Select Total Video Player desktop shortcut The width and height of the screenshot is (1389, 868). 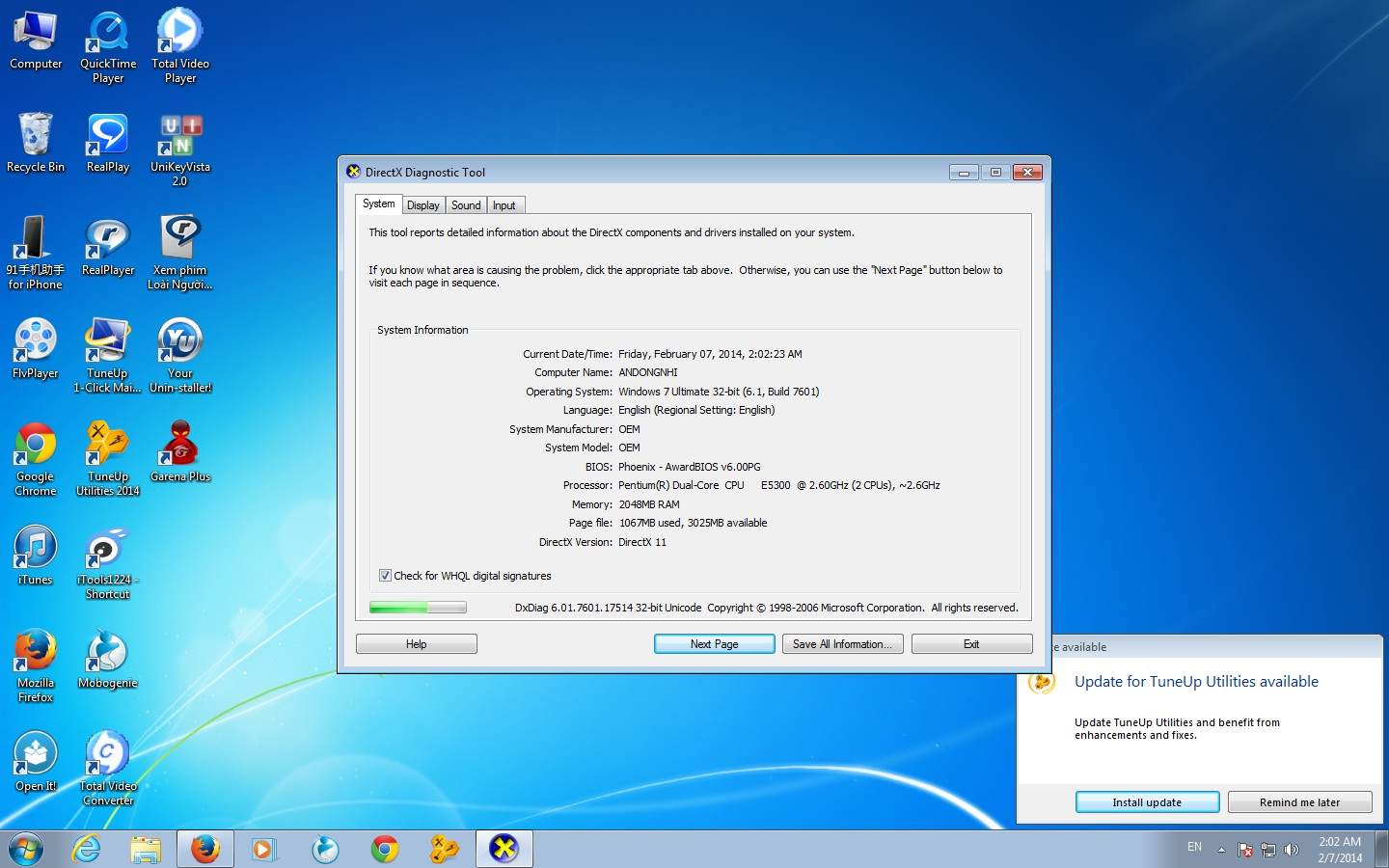click(180, 46)
